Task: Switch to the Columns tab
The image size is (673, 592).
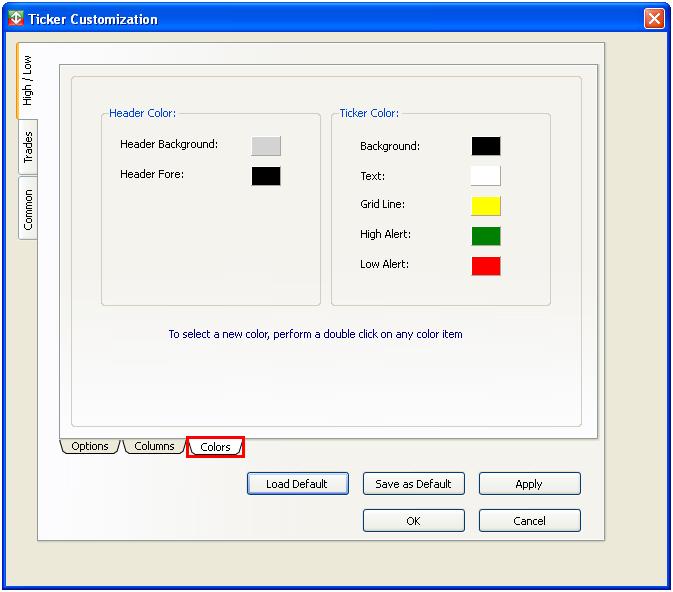Action: (154, 446)
